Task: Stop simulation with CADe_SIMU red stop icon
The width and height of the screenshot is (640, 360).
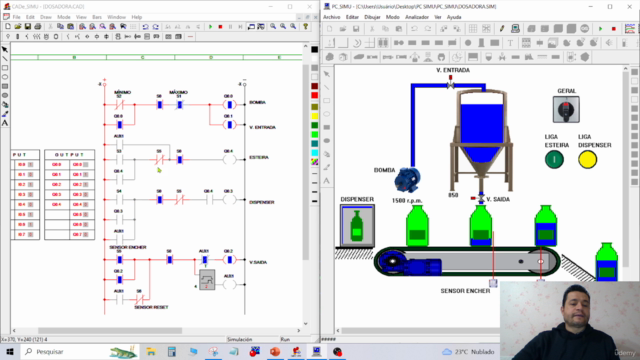Action: tap(220, 27)
